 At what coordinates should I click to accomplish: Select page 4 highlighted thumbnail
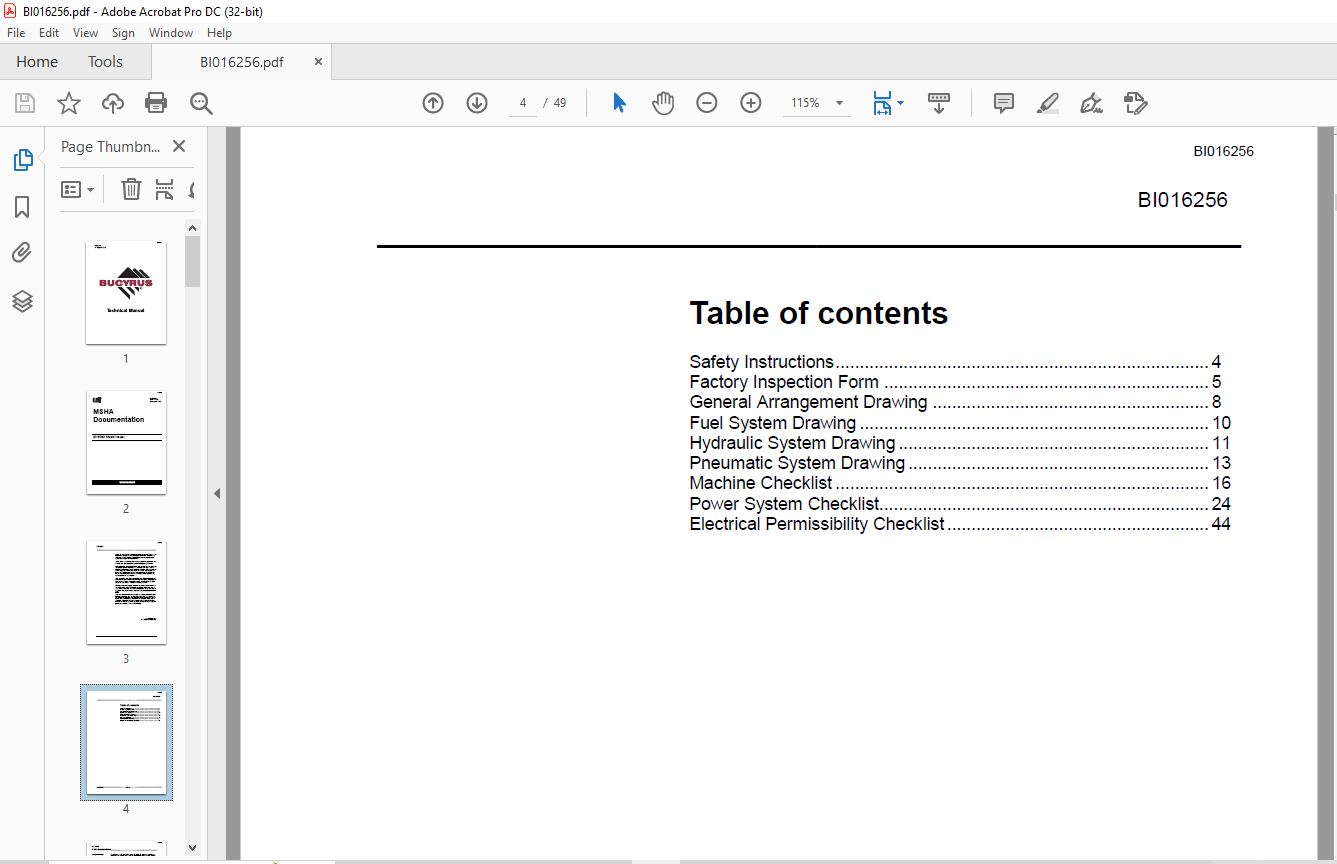point(126,742)
